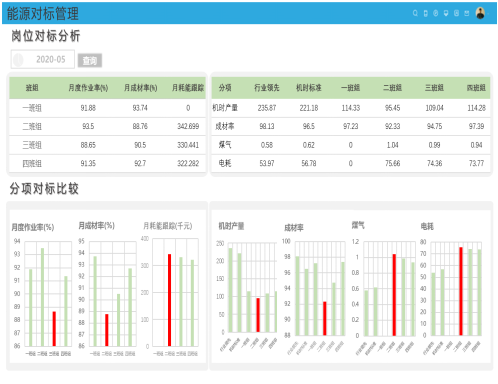The width and height of the screenshot is (498, 384).
Task: Click the value 330.441 energy cell
Action: point(188,145)
